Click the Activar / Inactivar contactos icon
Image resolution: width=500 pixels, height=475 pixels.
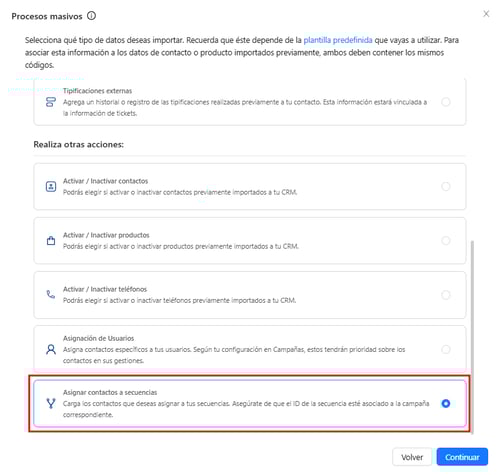click(51, 186)
